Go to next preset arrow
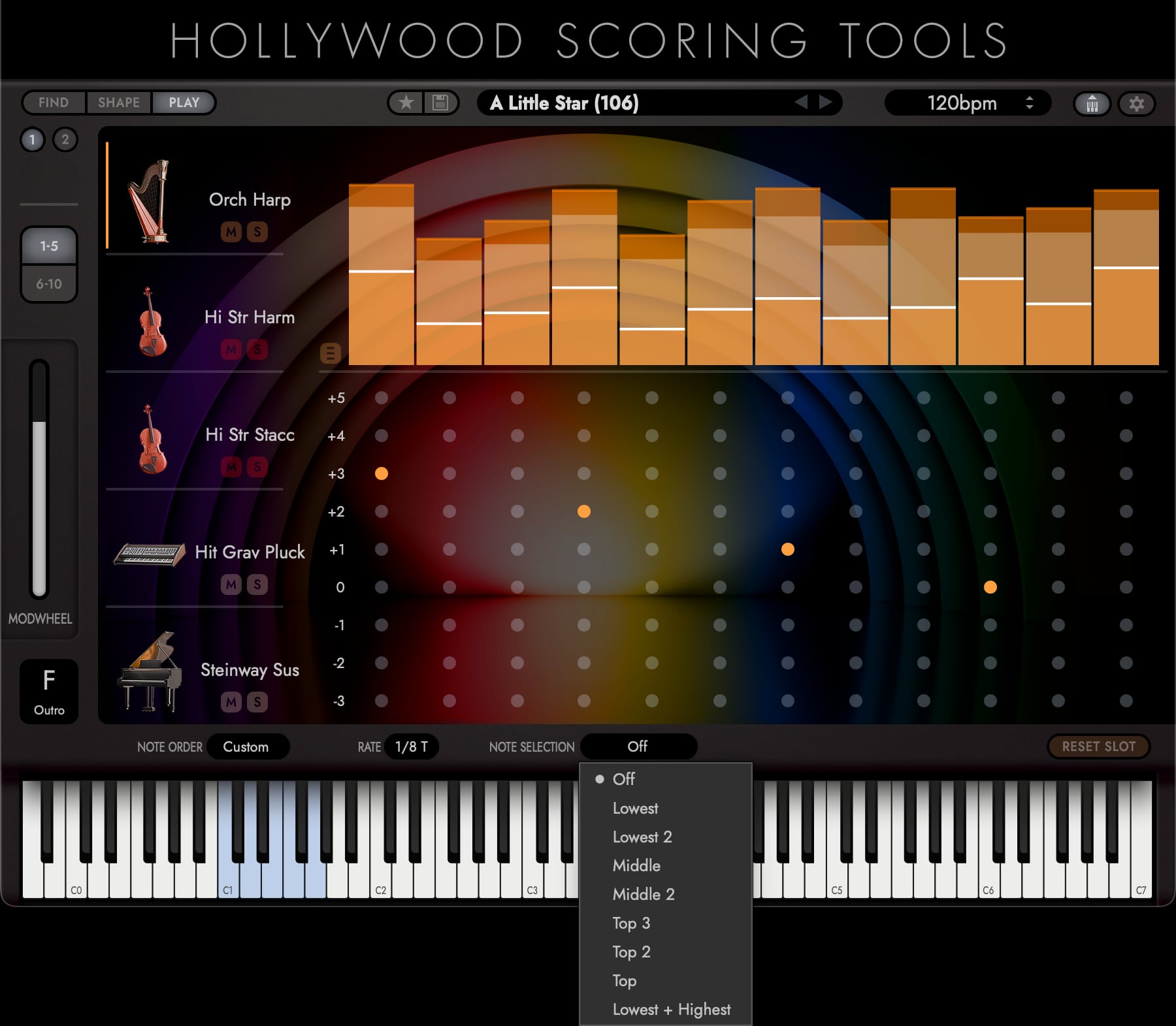 point(826,102)
